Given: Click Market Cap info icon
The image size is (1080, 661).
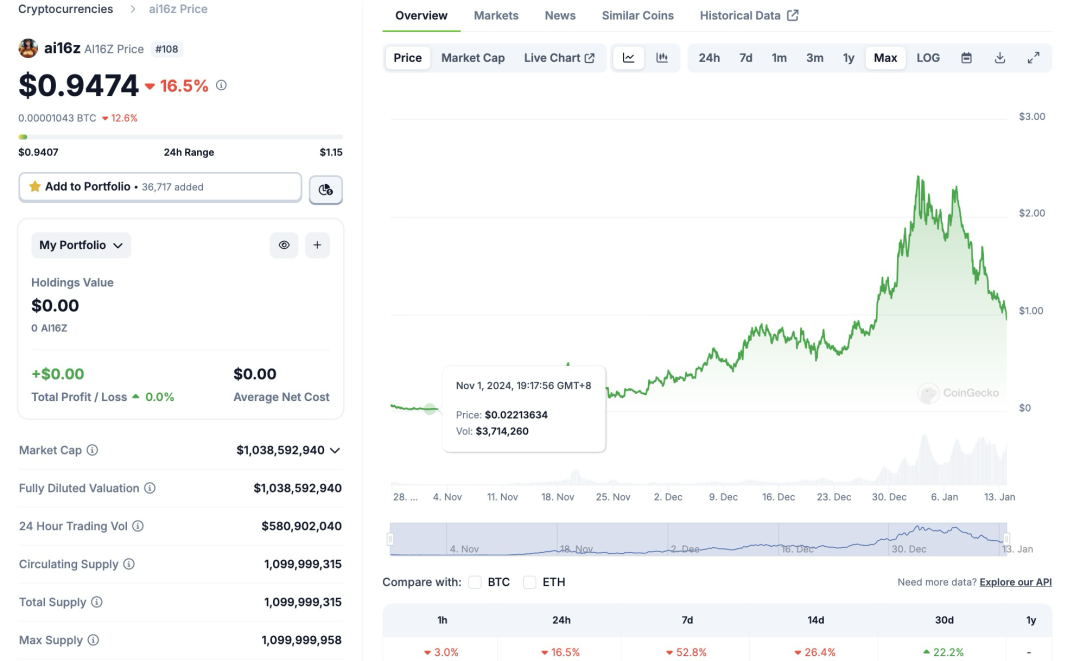Looking at the screenshot, I should click(x=92, y=450).
